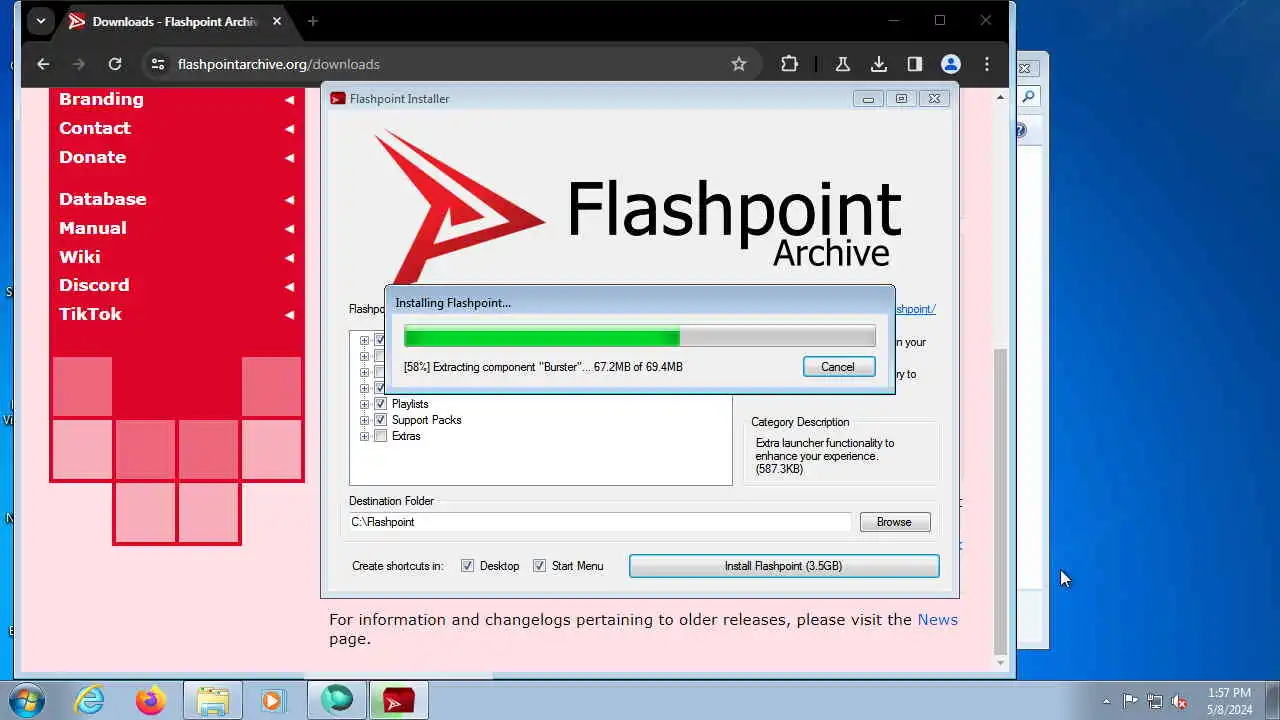
Task: Click the page scrollbar down arrow
Action: tap(1000, 662)
